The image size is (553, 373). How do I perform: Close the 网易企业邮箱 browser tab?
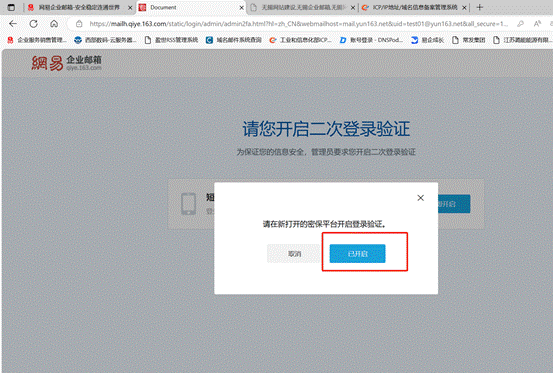(130, 7)
